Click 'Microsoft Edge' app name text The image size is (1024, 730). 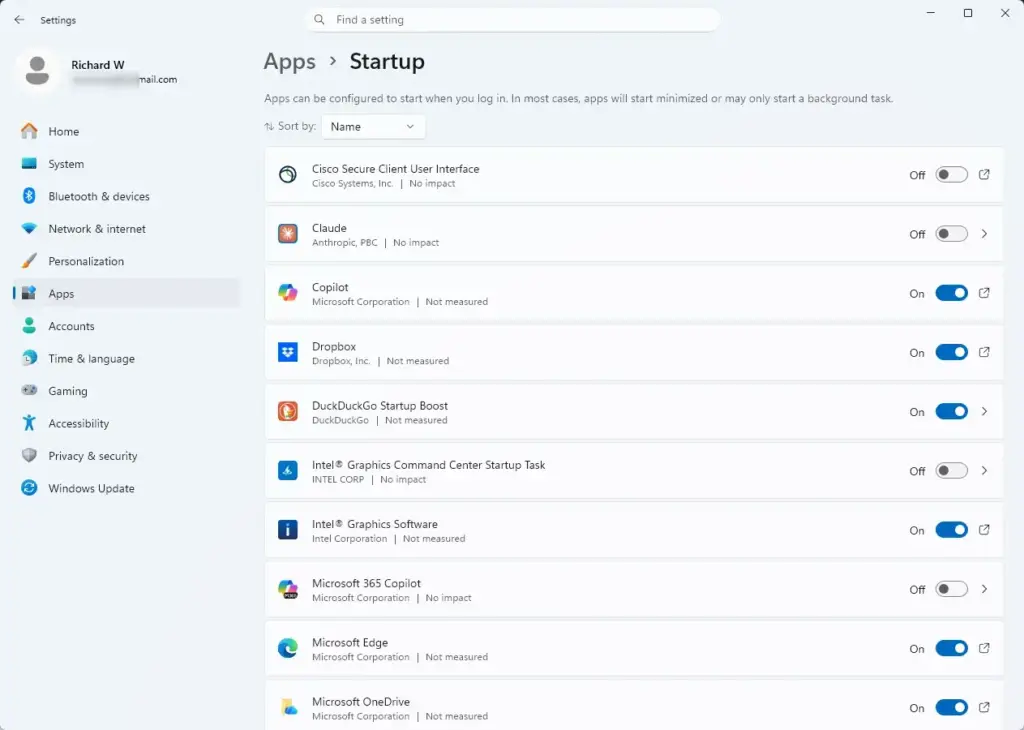[349, 643]
